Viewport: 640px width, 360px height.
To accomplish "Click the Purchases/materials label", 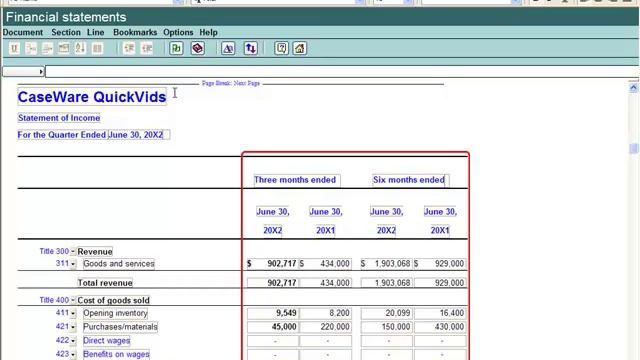I will tap(120, 327).
